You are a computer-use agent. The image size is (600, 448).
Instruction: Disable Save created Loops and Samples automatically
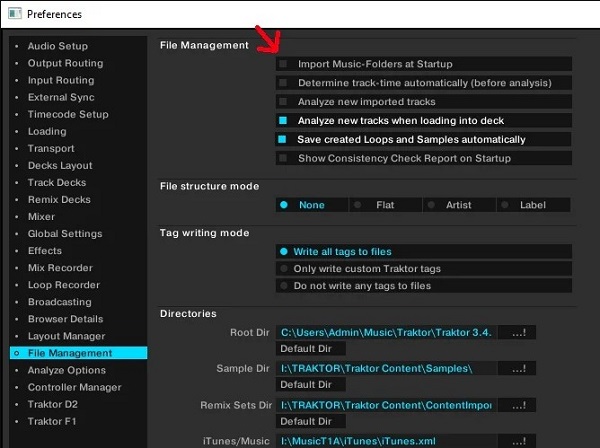tap(282, 139)
